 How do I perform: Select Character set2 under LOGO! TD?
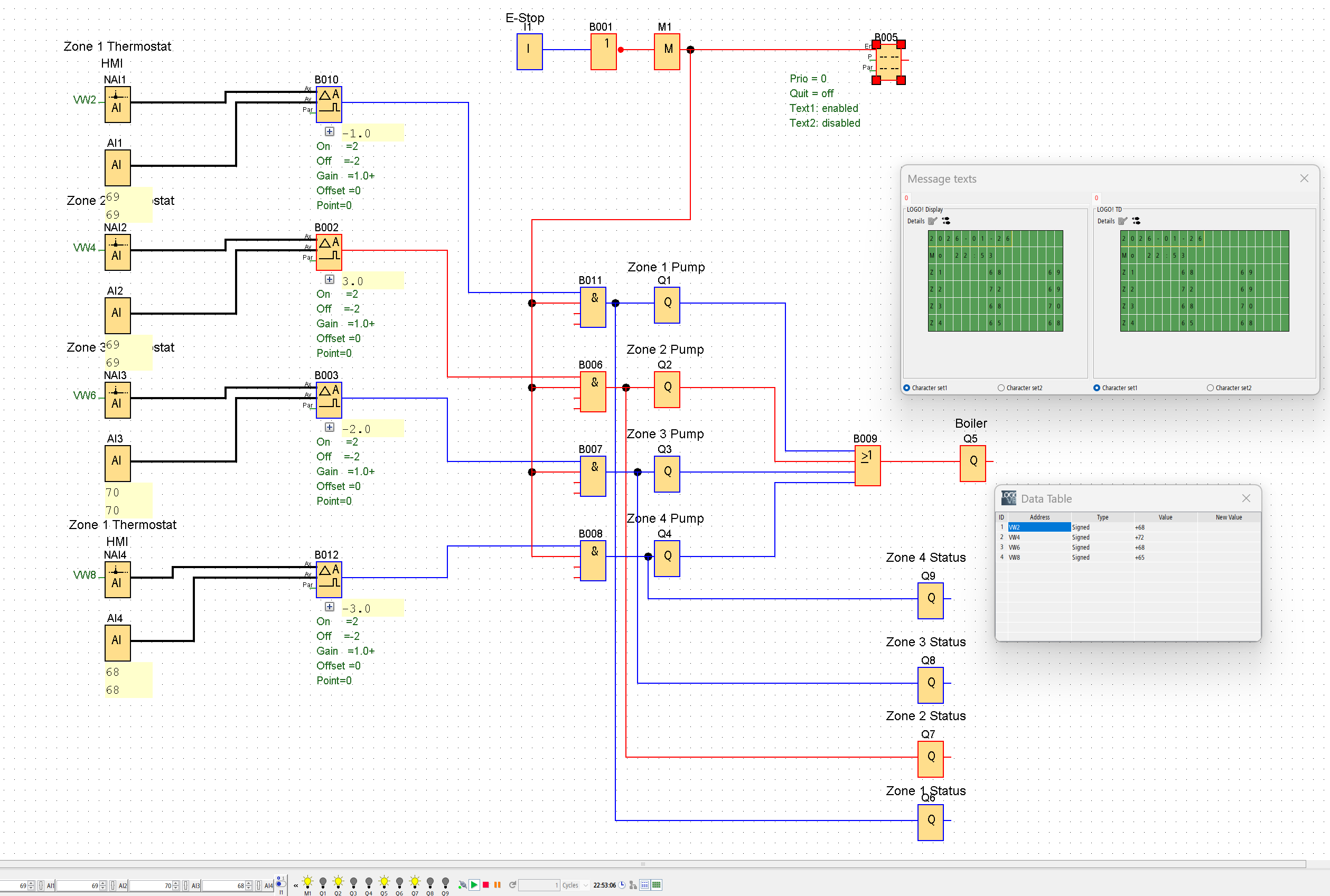(1210, 388)
